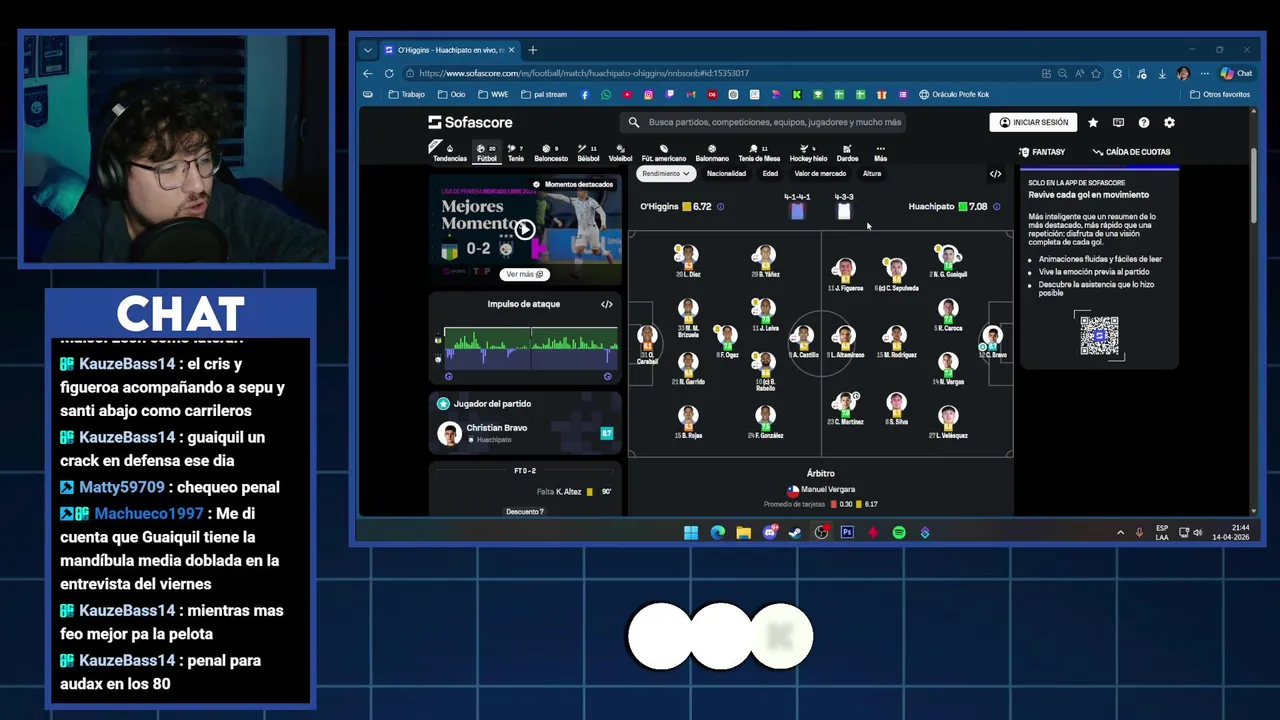
Task: Open the Rendimiento dropdown
Action: pos(666,174)
